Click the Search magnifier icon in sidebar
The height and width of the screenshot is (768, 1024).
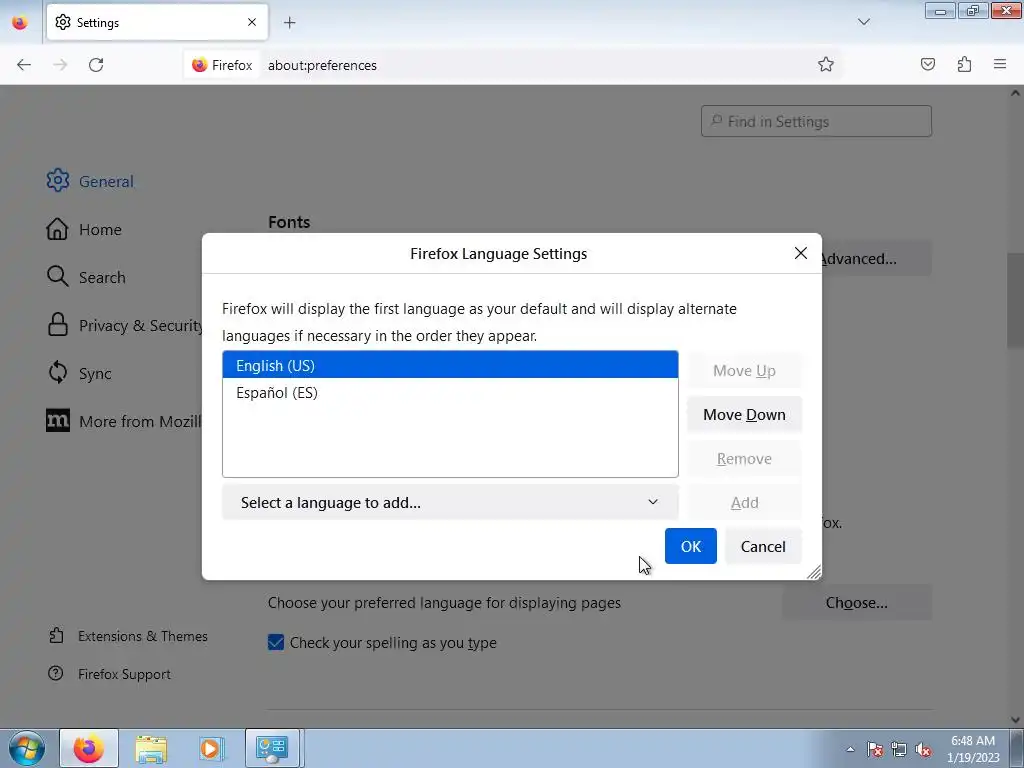[x=57, y=276]
